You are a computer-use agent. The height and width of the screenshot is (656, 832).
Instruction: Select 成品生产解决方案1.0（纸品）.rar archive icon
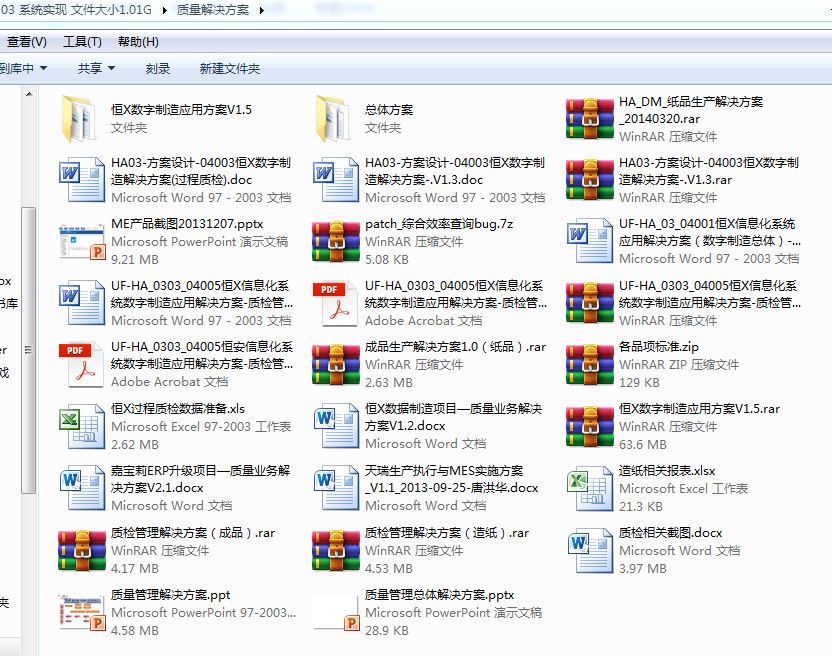click(335, 364)
